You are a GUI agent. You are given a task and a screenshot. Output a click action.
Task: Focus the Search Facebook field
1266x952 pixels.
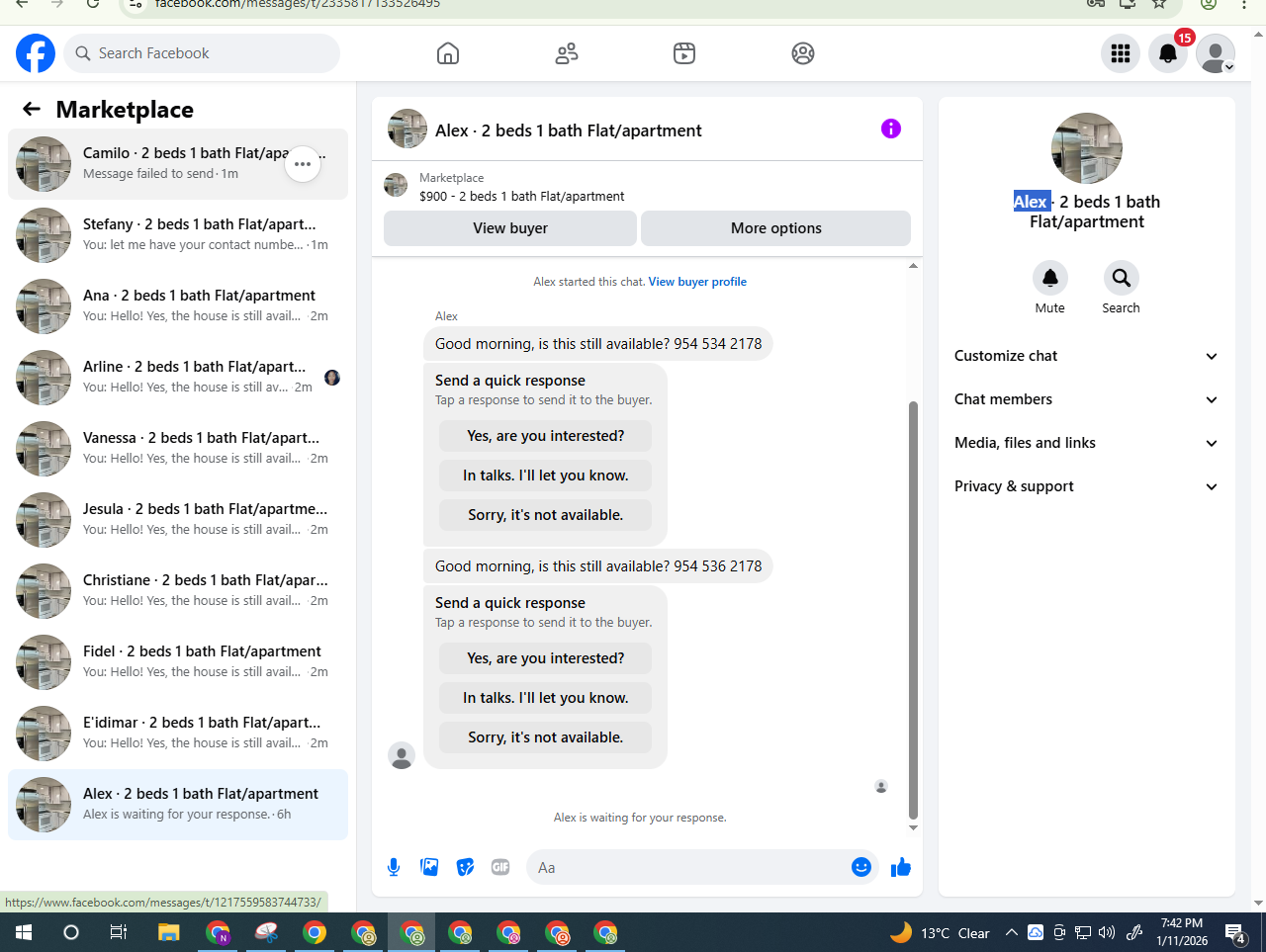[x=202, y=53]
